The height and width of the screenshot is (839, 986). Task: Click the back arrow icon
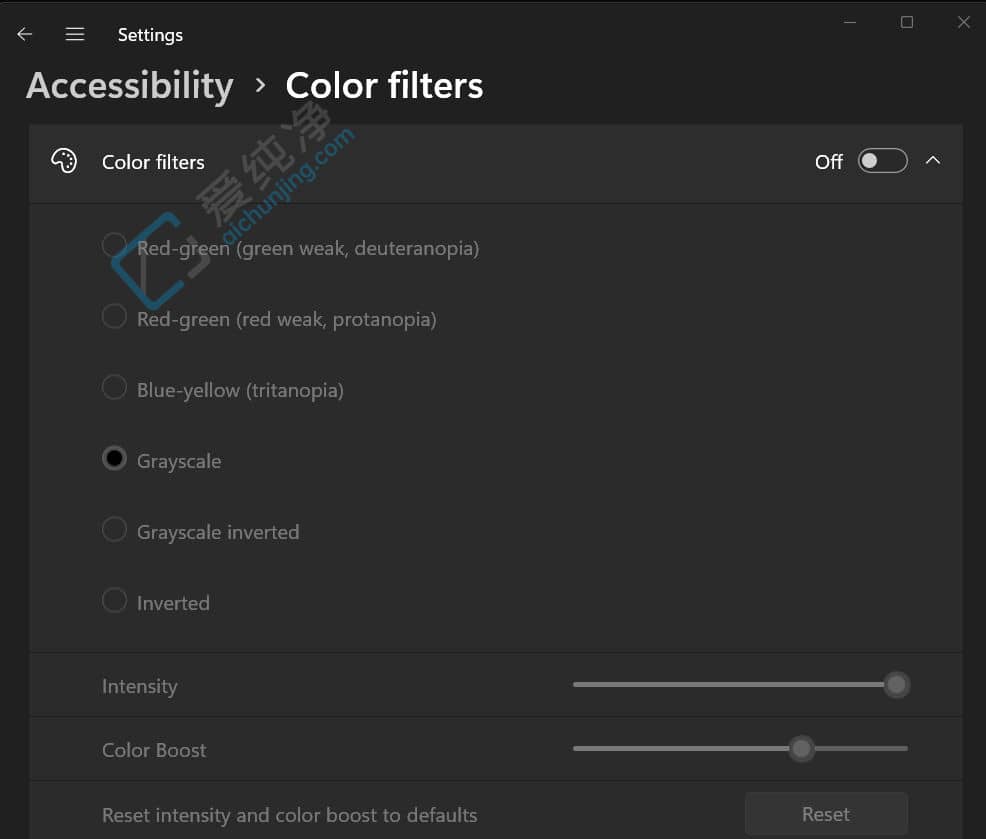coord(25,34)
